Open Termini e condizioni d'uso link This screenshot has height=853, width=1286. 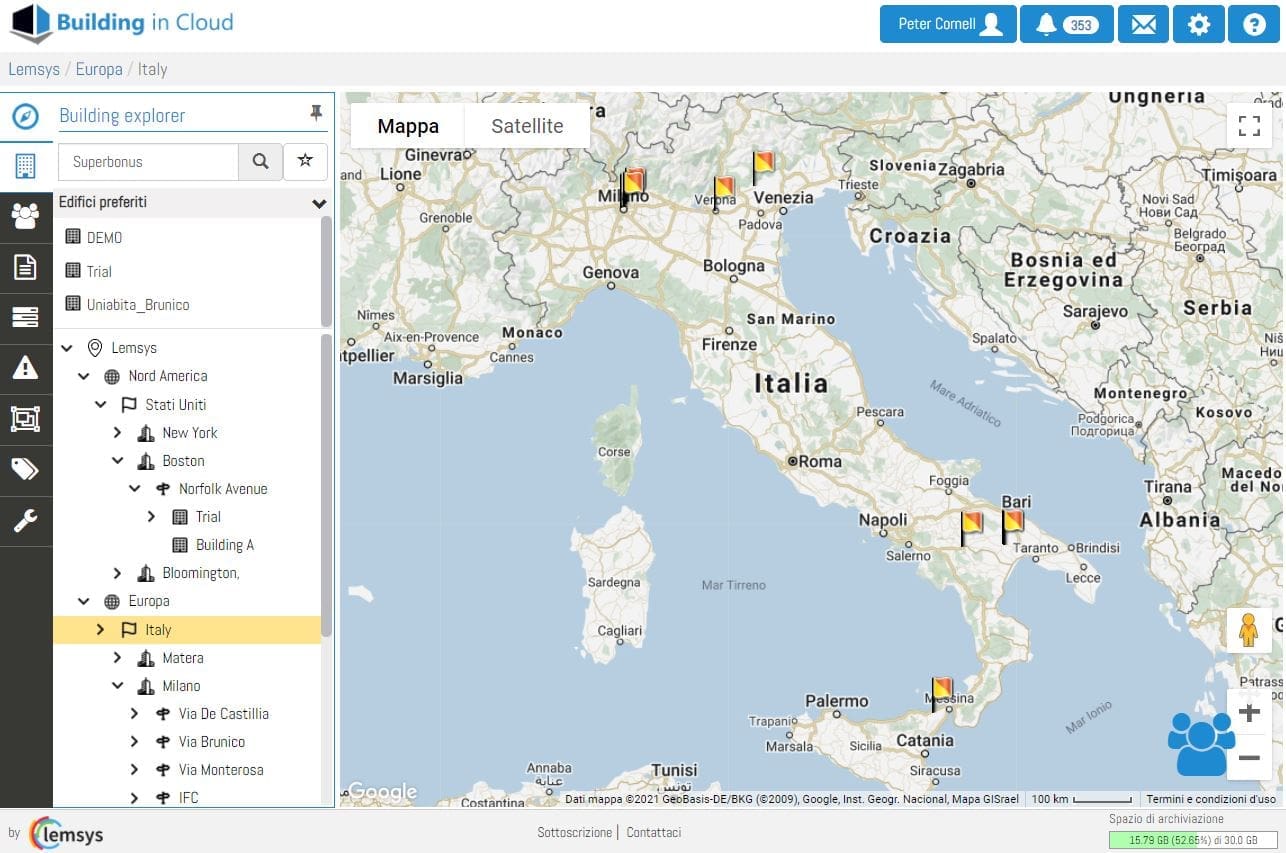click(1211, 799)
